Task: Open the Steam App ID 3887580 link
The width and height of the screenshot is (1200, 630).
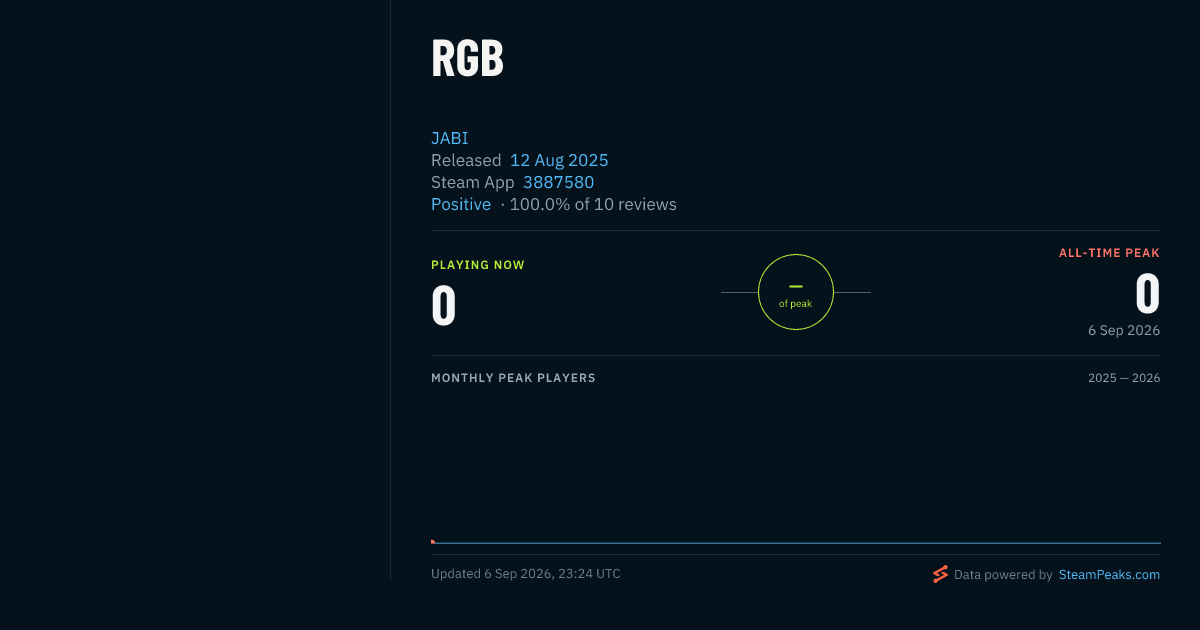Action: click(x=558, y=182)
